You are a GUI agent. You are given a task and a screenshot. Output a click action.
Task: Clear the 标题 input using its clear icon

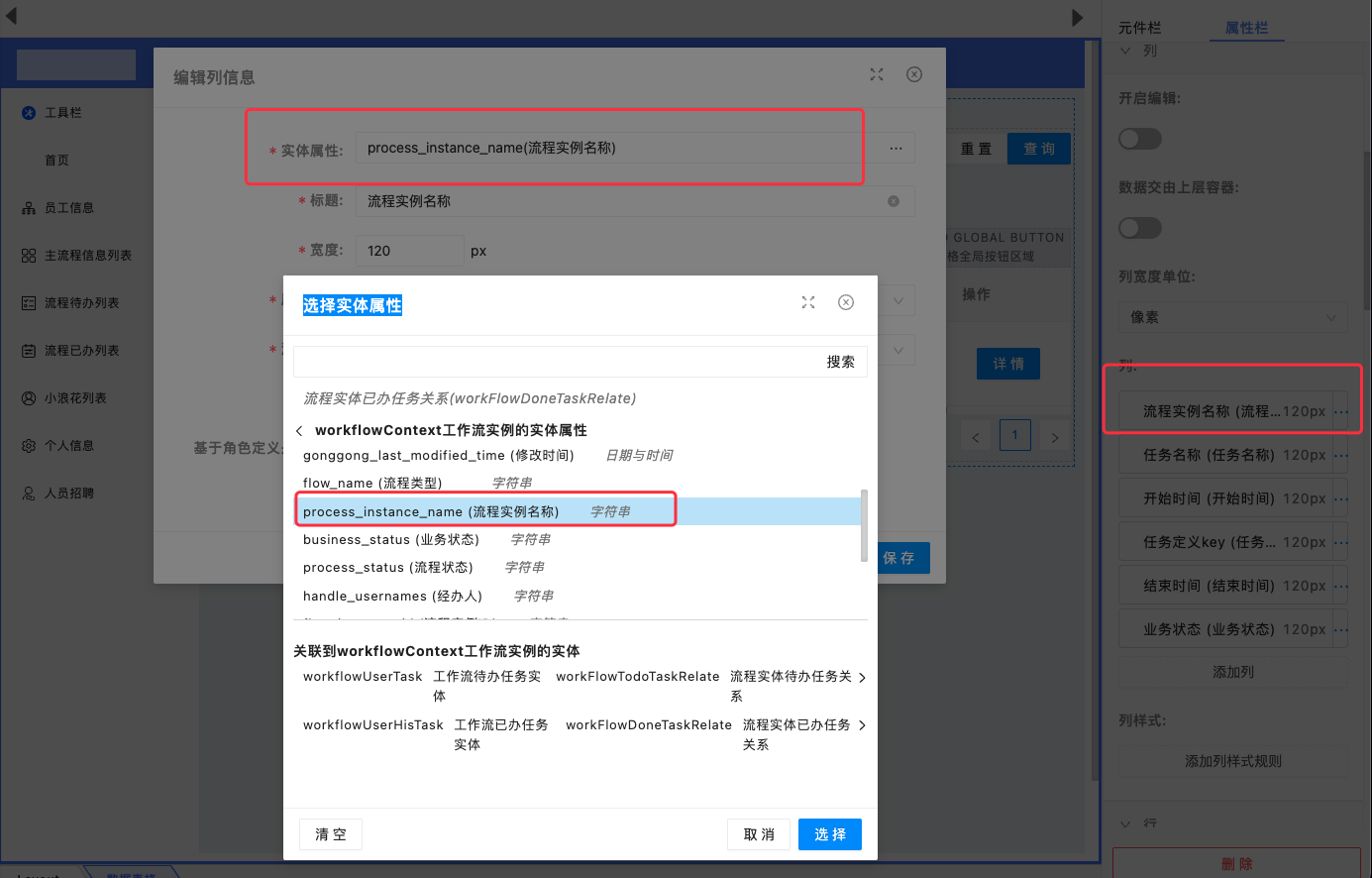[x=894, y=201]
